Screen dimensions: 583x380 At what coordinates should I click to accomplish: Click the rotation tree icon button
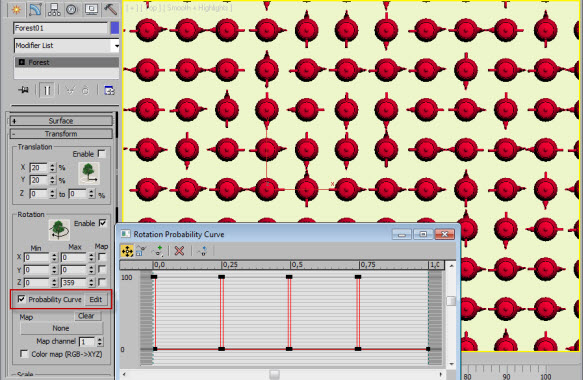click(x=59, y=230)
